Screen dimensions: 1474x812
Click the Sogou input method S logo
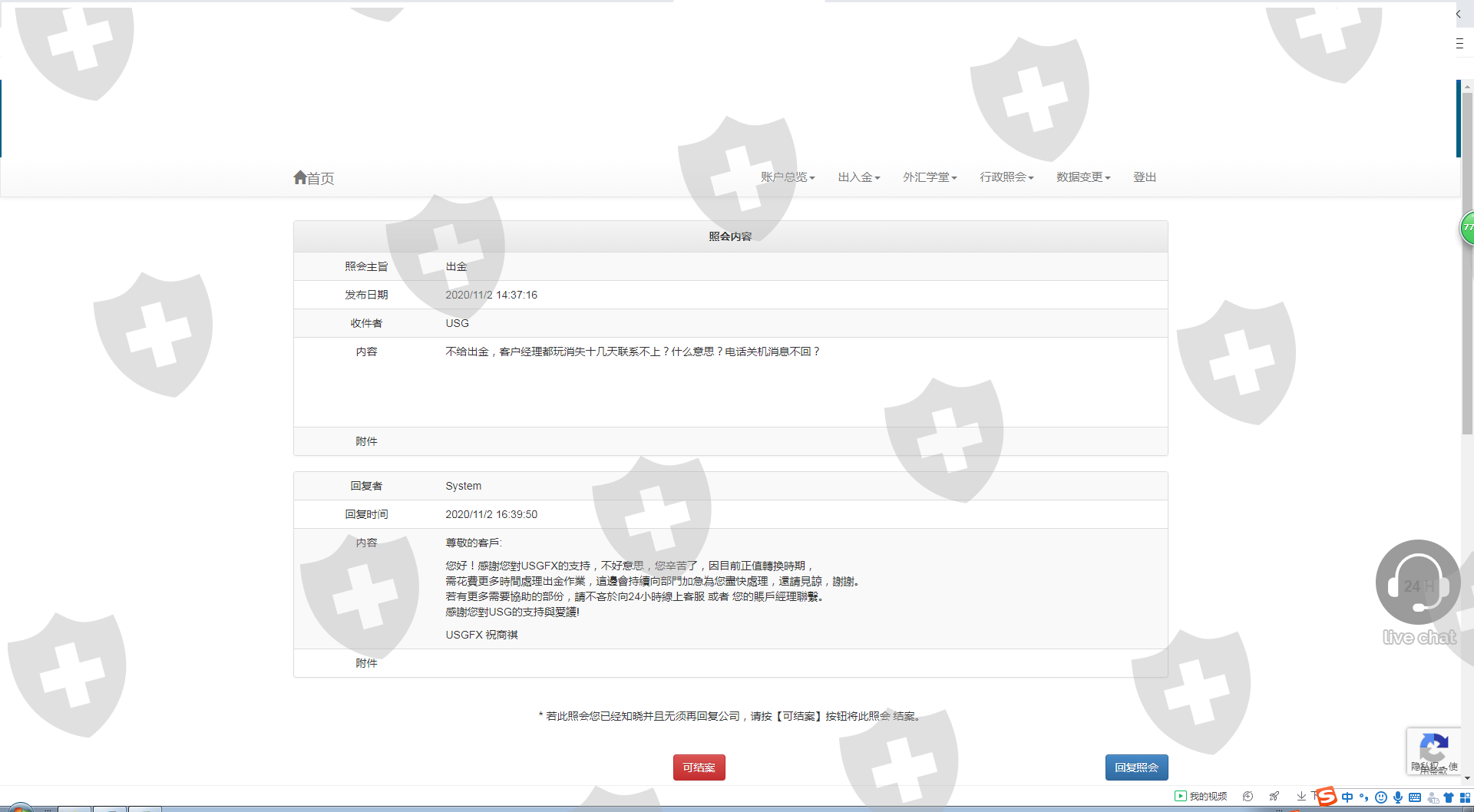click(x=1326, y=797)
